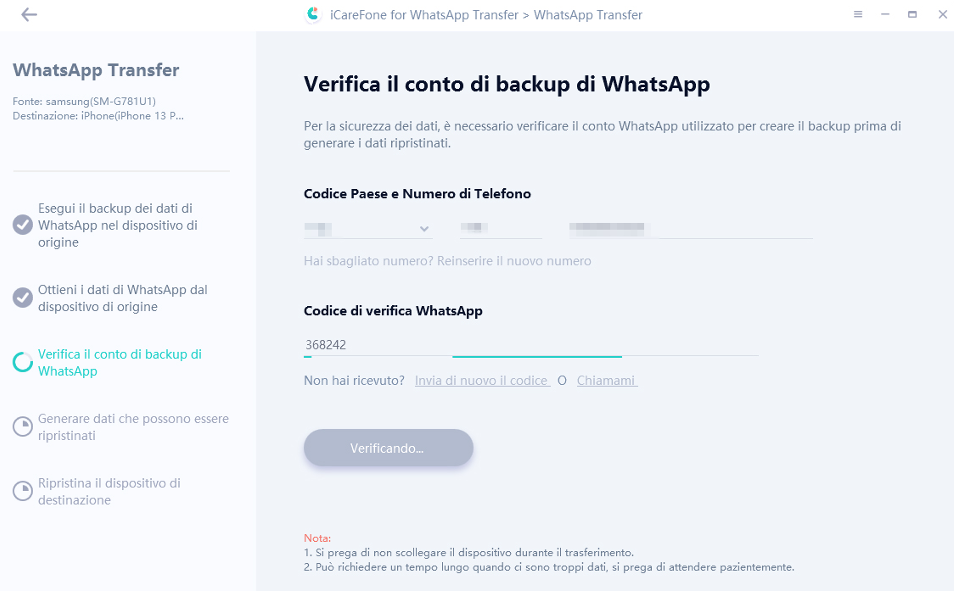The width and height of the screenshot is (955, 595).
Task: Expand the country code dropdown arrow
Action: coord(424,229)
